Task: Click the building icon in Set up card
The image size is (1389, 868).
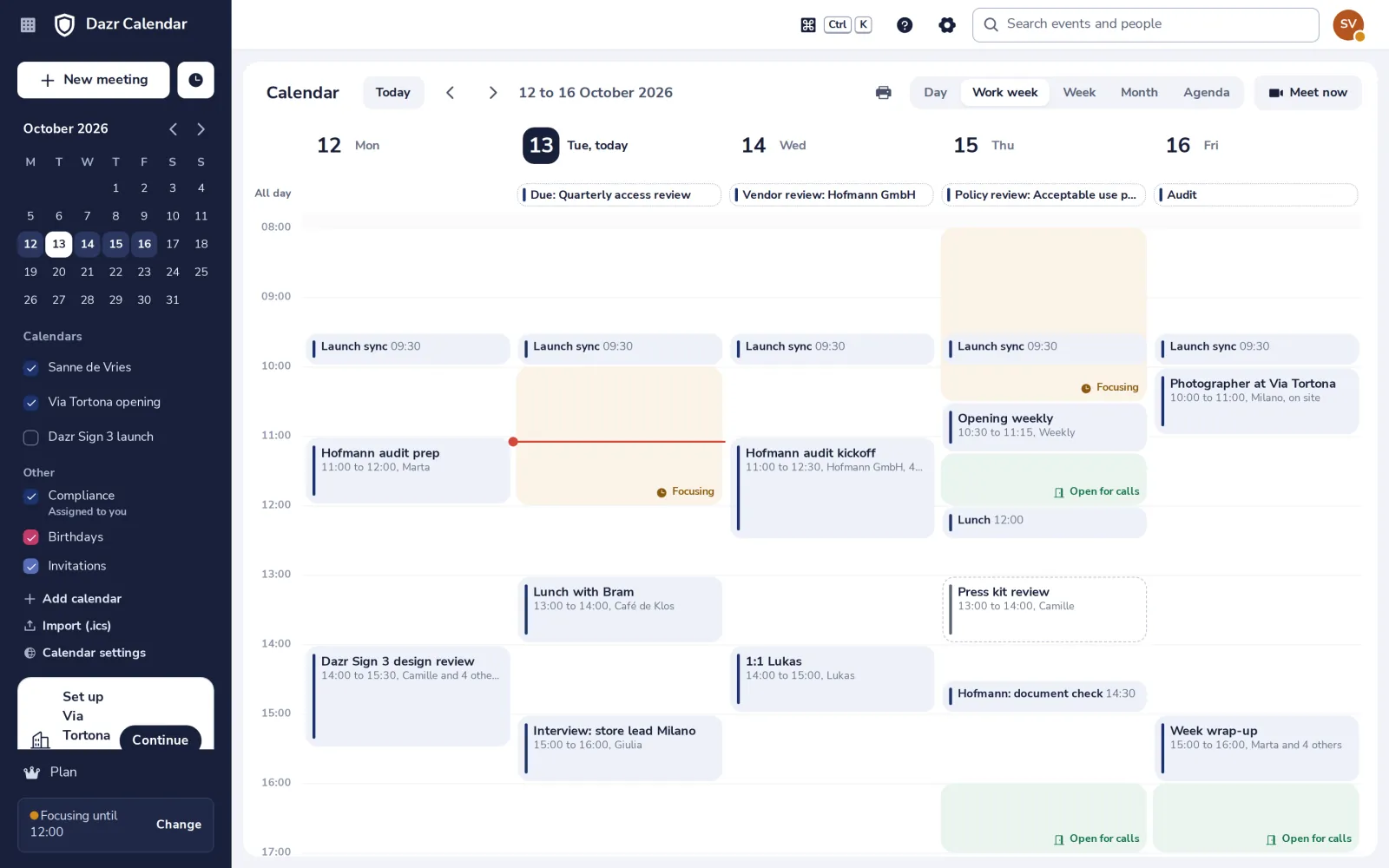Action: (x=41, y=740)
